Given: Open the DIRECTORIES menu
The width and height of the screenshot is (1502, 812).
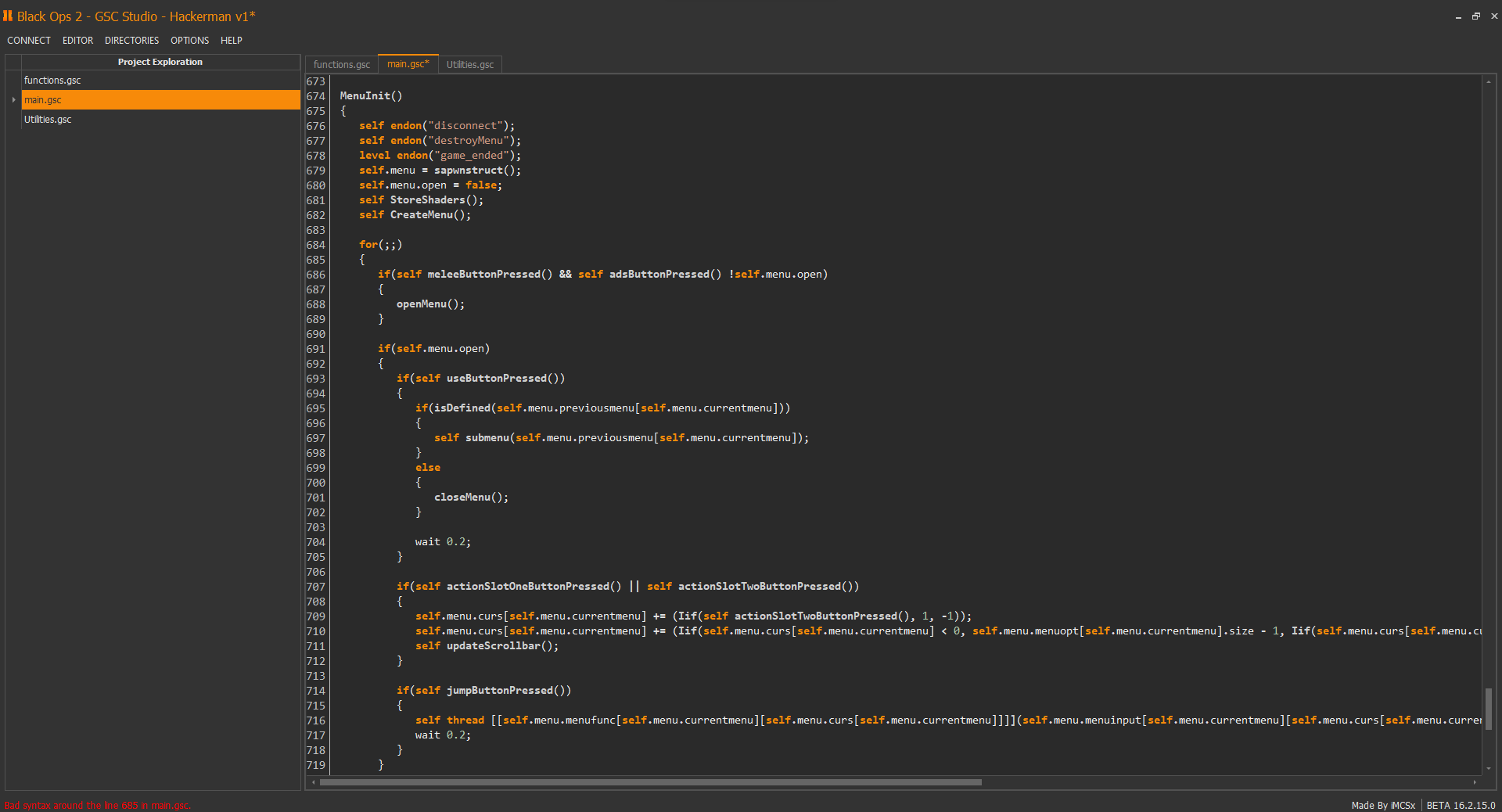Looking at the screenshot, I should [x=131, y=41].
